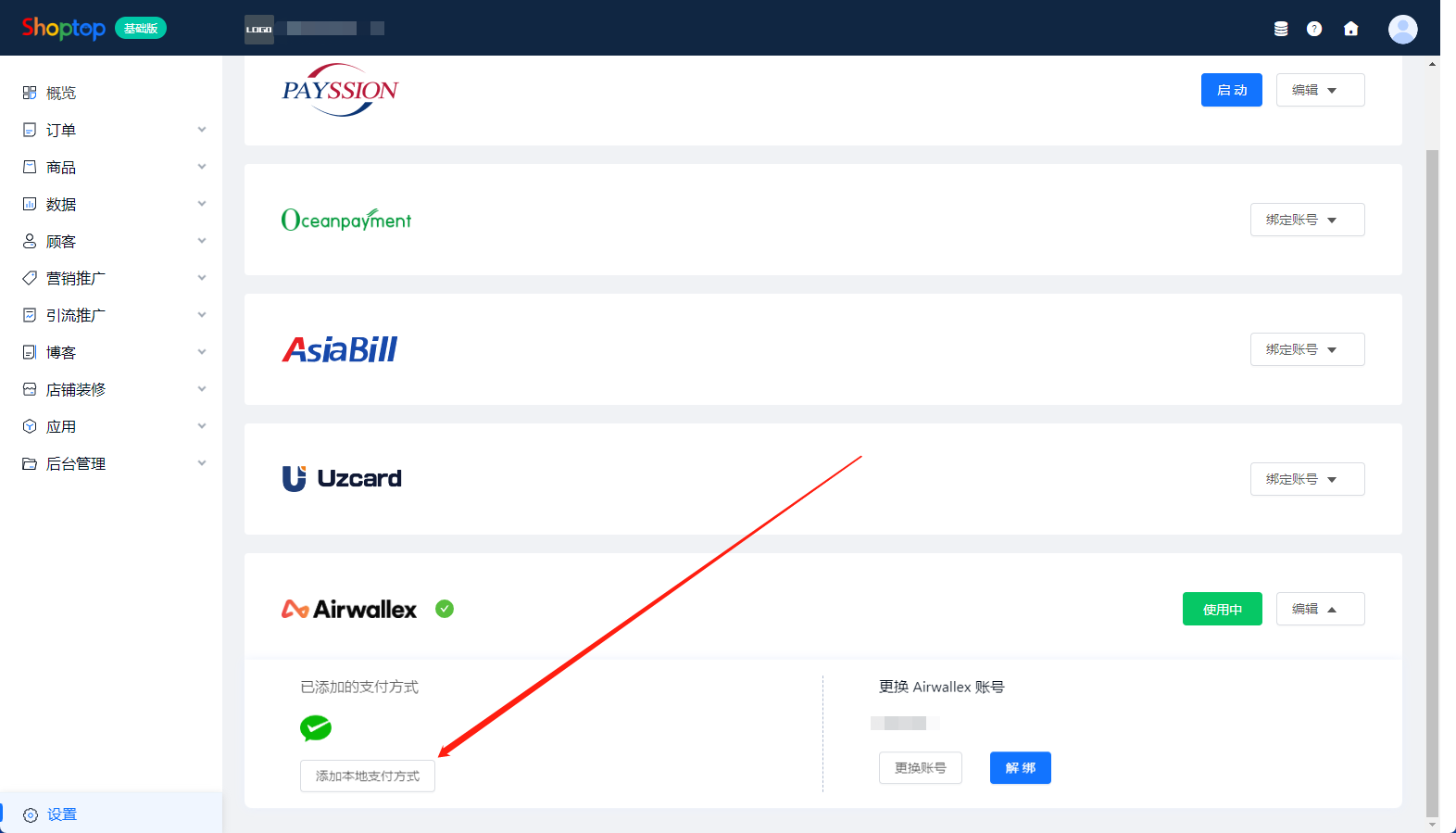Image resolution: width=1456 pixels, height=833 pixels.
Task: Expand the 博客 chevron
Action: click(x=202, y=352)
